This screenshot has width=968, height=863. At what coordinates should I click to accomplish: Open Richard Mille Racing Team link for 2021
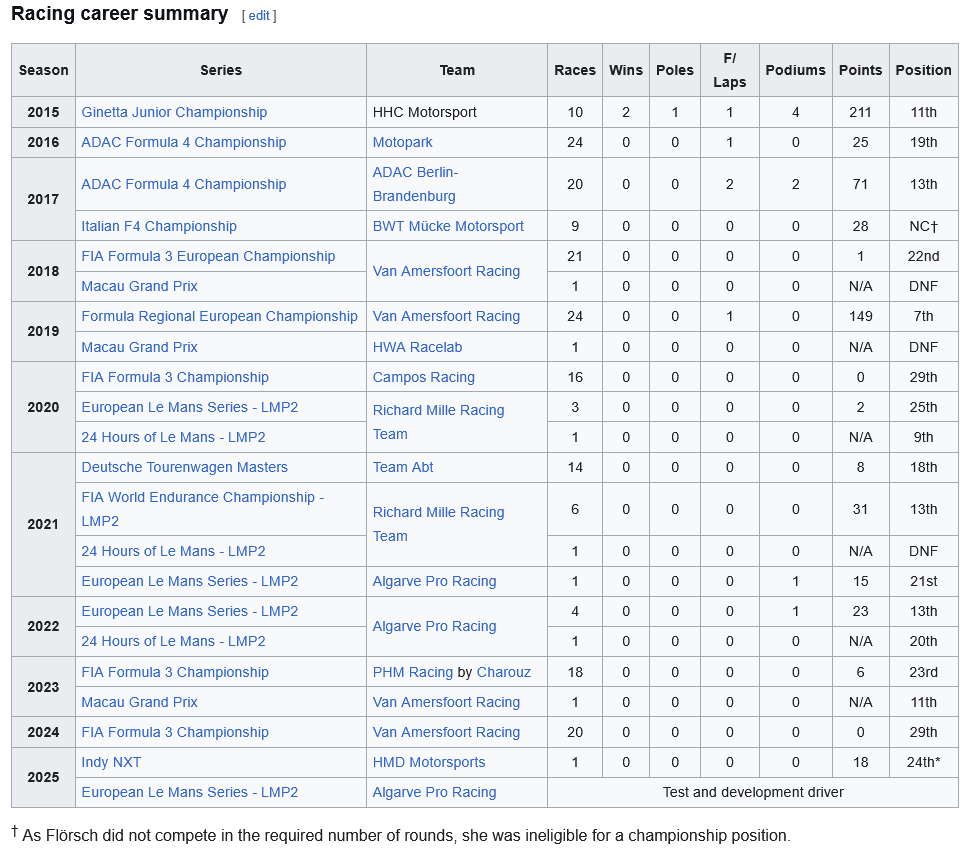tap(438, 524)
